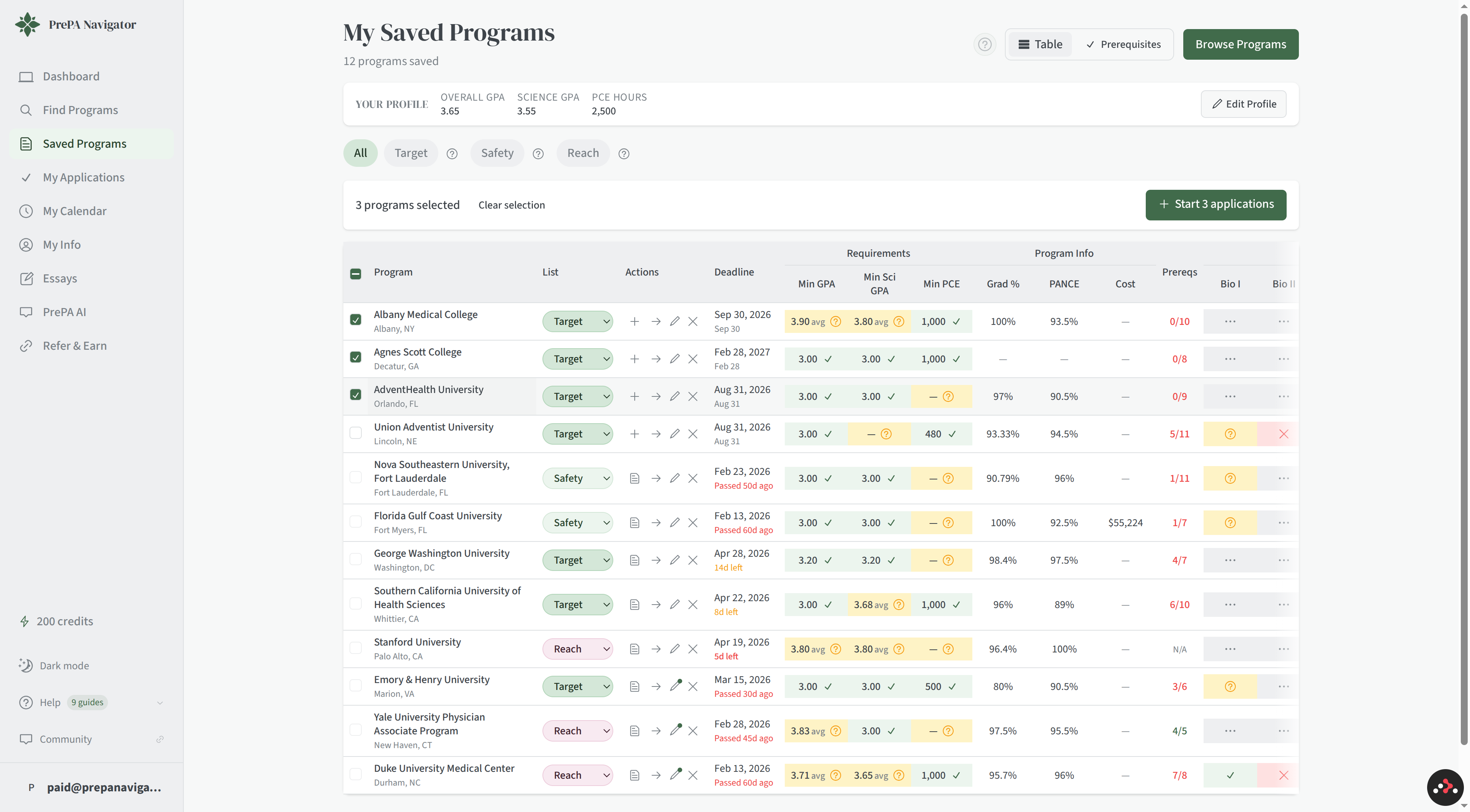Click the X icon in Stanford University row
This screenshot has height=812, width=1470.
(x=693, y=649)
